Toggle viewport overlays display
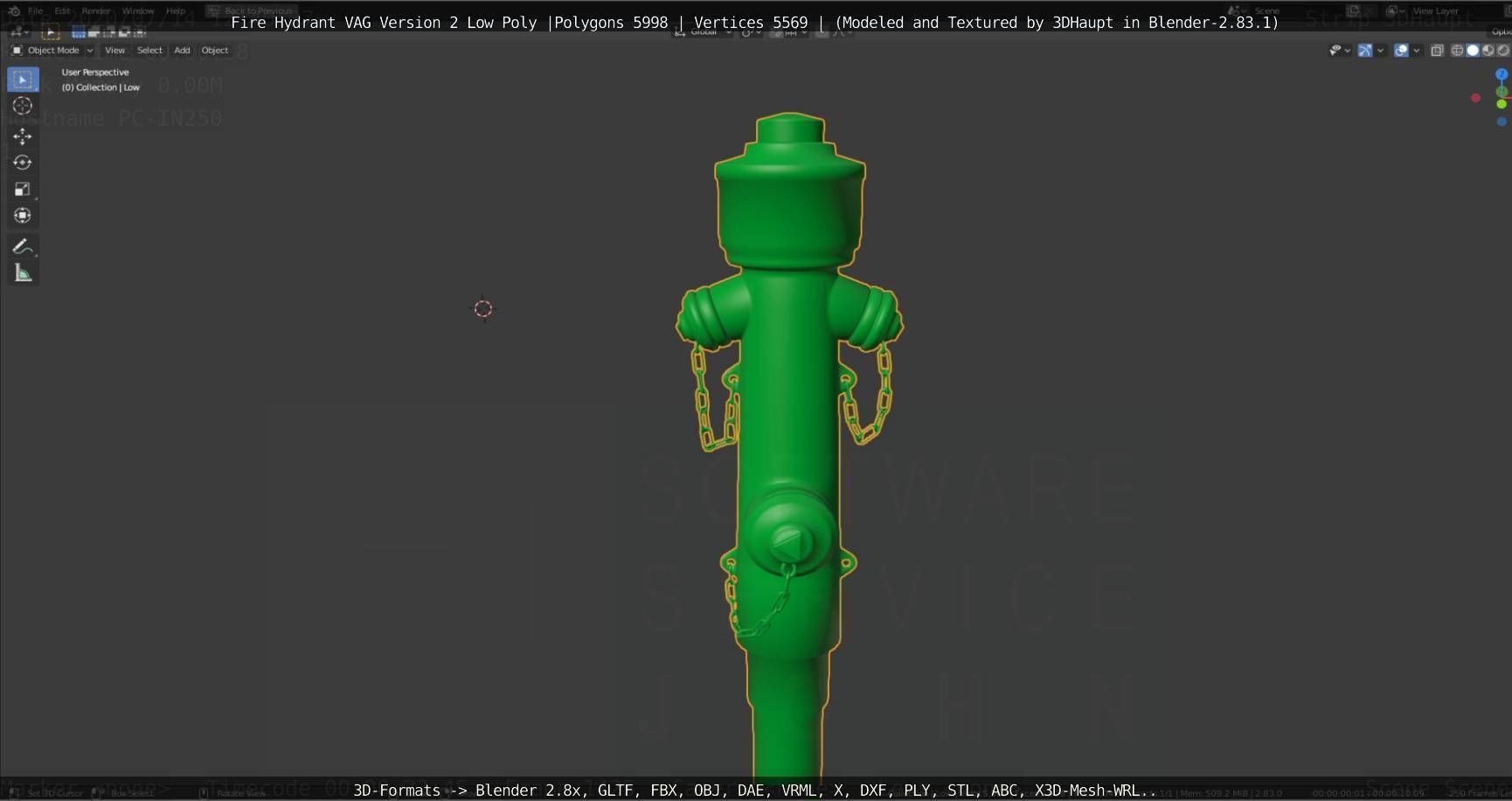Screen dimensions: 1512x801 1401,51
